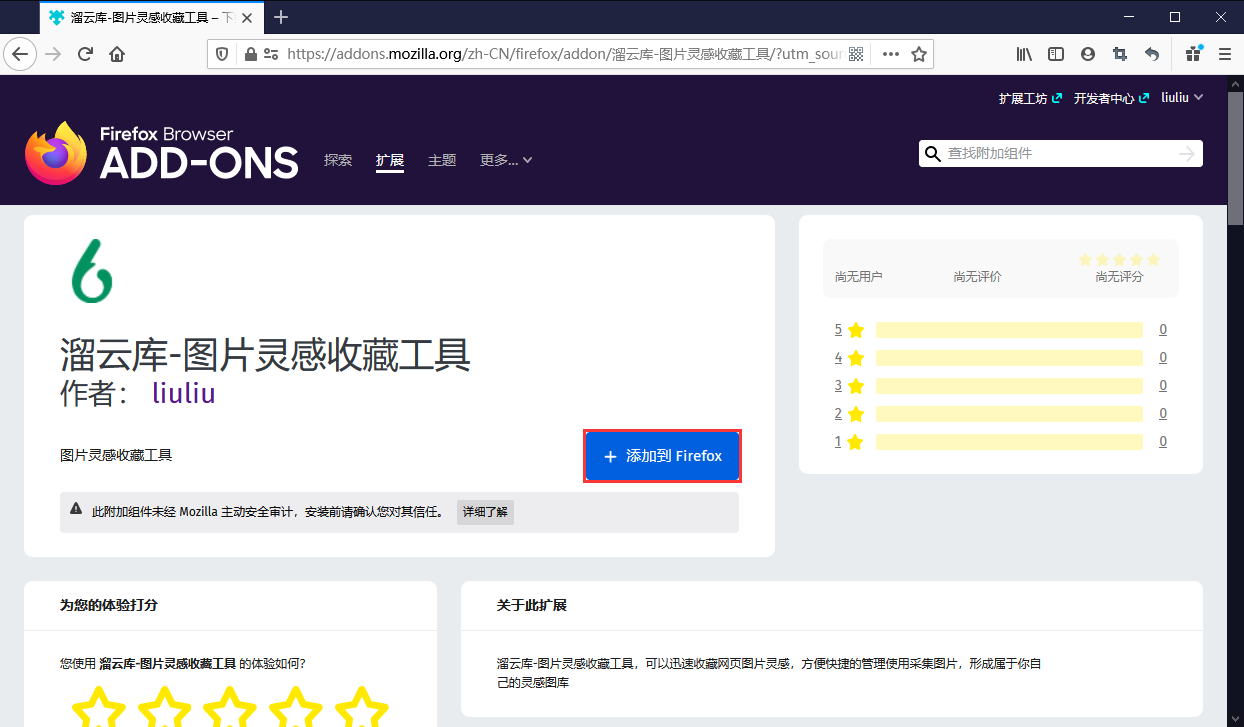Rate the add-on five stars
Viewport: 1244px width, 727px height.
[361, 708]
